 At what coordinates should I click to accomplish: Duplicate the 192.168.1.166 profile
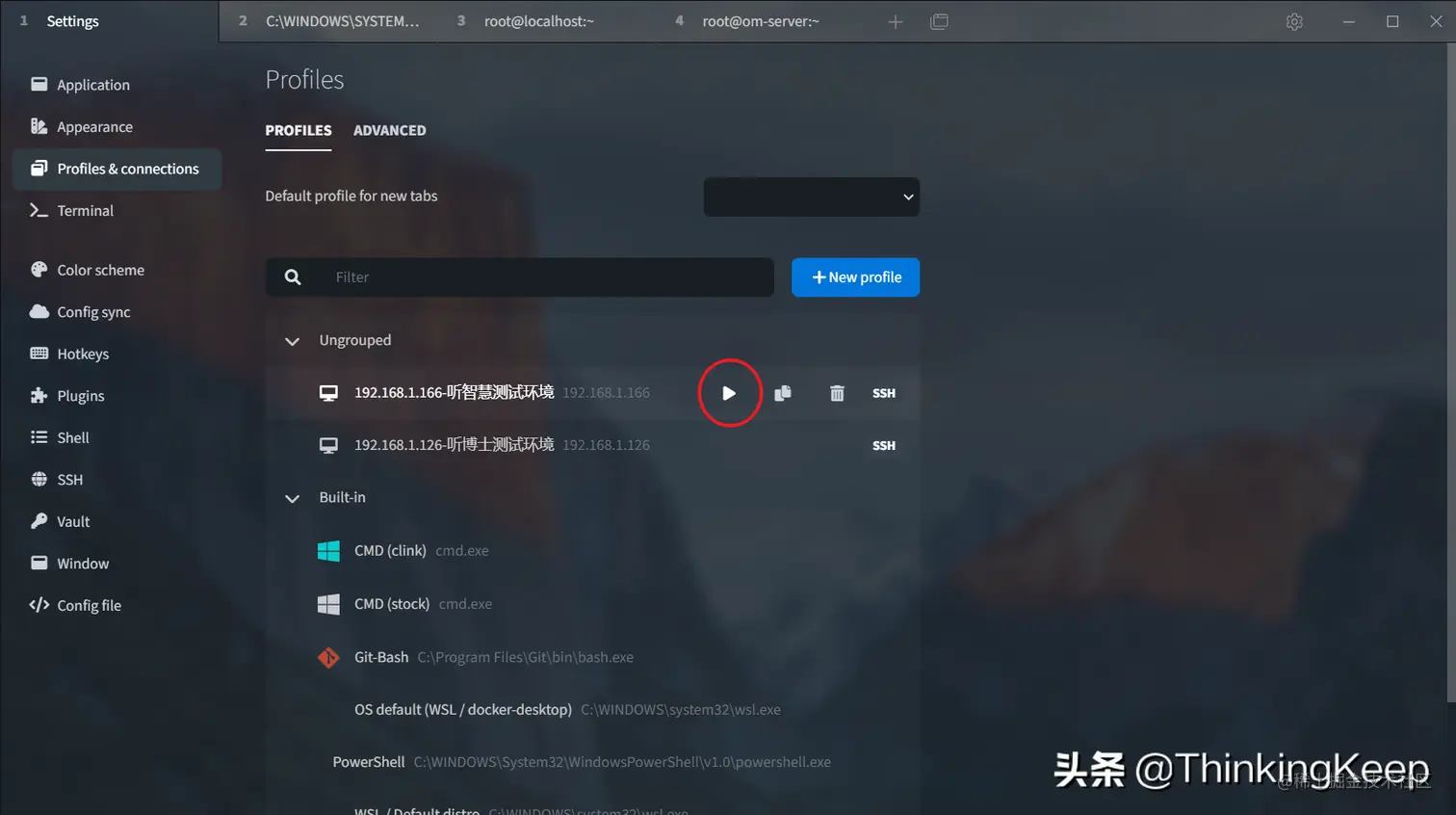tap(783, 393)
